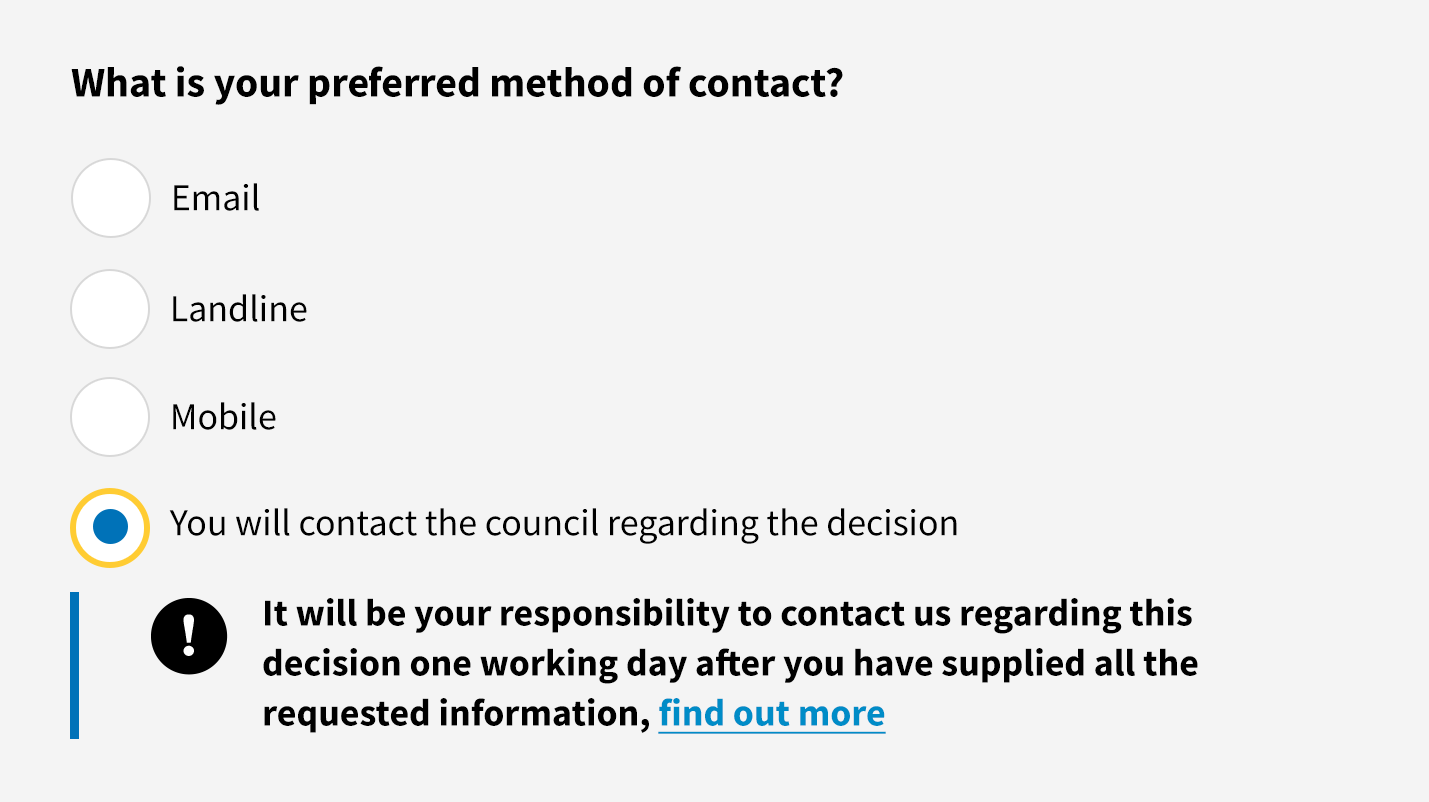Click the "Landline" label text
Viewport: 1429px width, 802px height.
239,309
